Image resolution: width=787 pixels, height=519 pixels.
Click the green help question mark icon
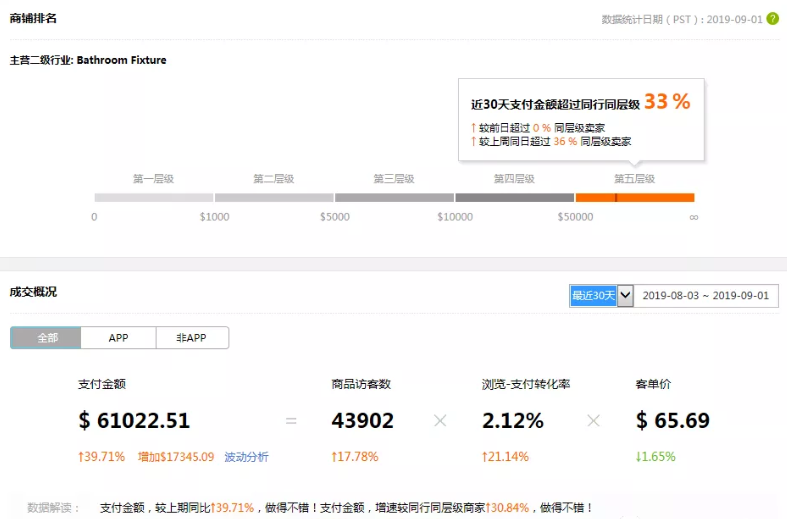pyautogui.click(x=773, y=19)
